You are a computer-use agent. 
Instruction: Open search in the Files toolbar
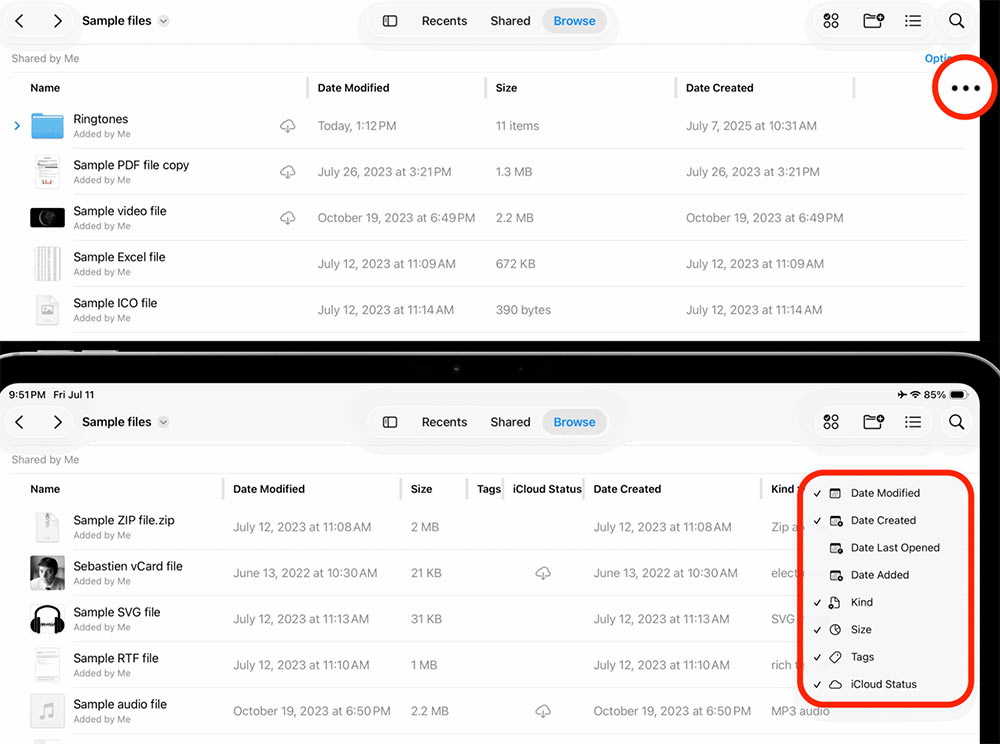point(956,20)
